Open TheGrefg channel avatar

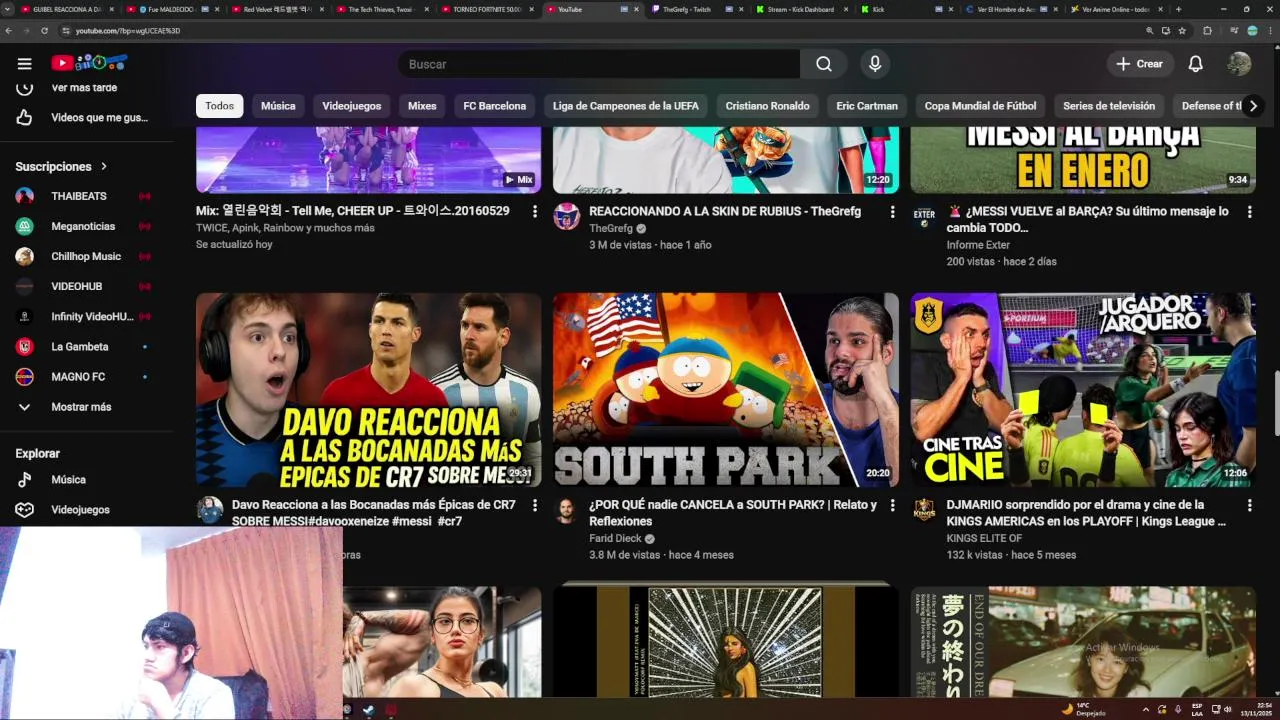pos(567,216)
